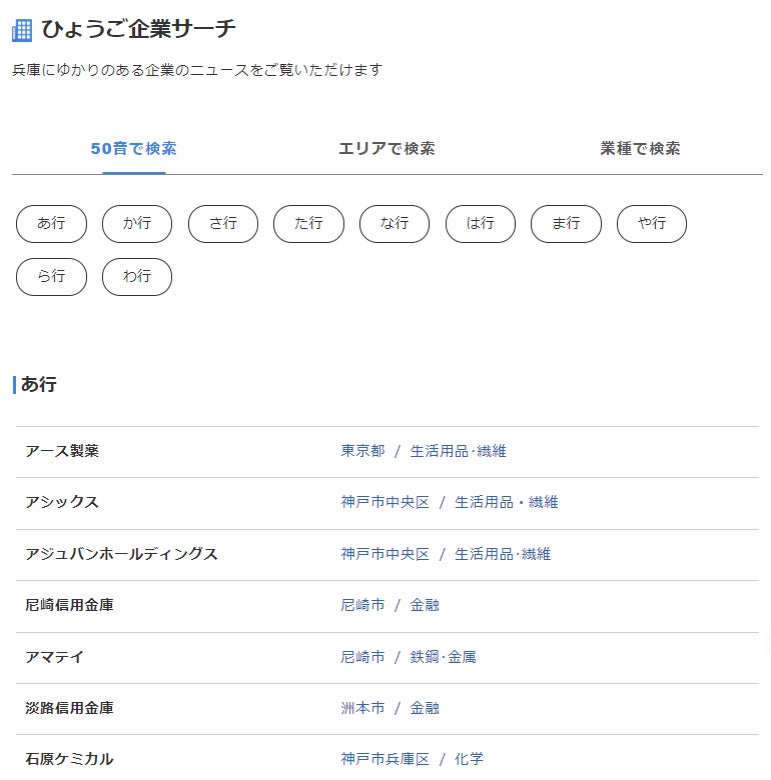Click the 兵庫にゆかりのある企業 description text
Viewport: 771px width, 780px height.
coord(197,70)
